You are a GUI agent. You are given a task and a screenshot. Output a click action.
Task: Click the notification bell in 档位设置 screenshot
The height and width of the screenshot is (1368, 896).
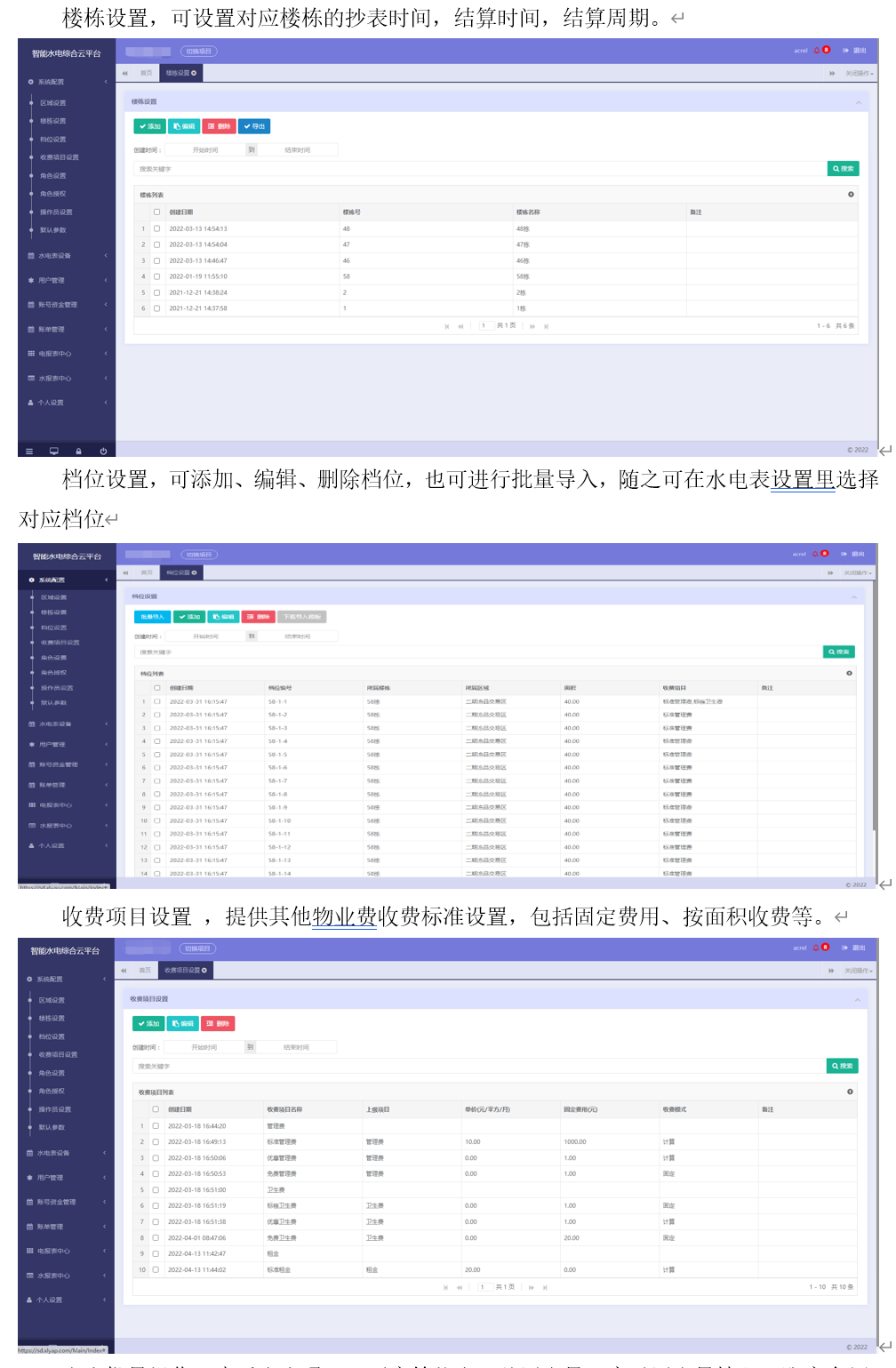tap(815, 554)
